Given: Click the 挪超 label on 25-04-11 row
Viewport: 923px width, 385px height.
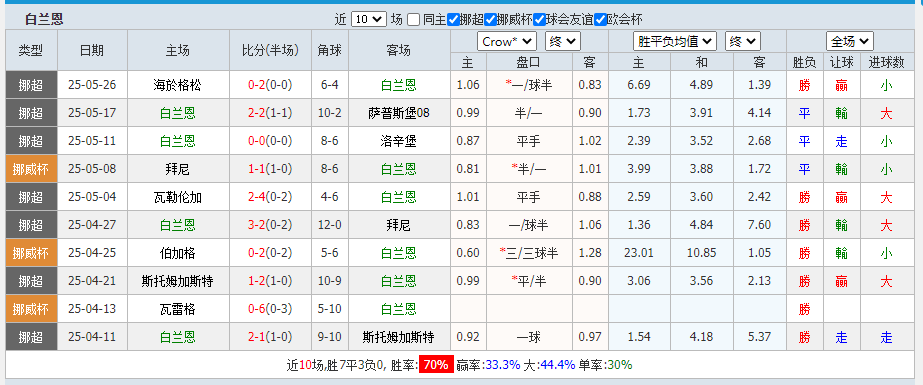Looking at the screenshot, I should 31,337.
